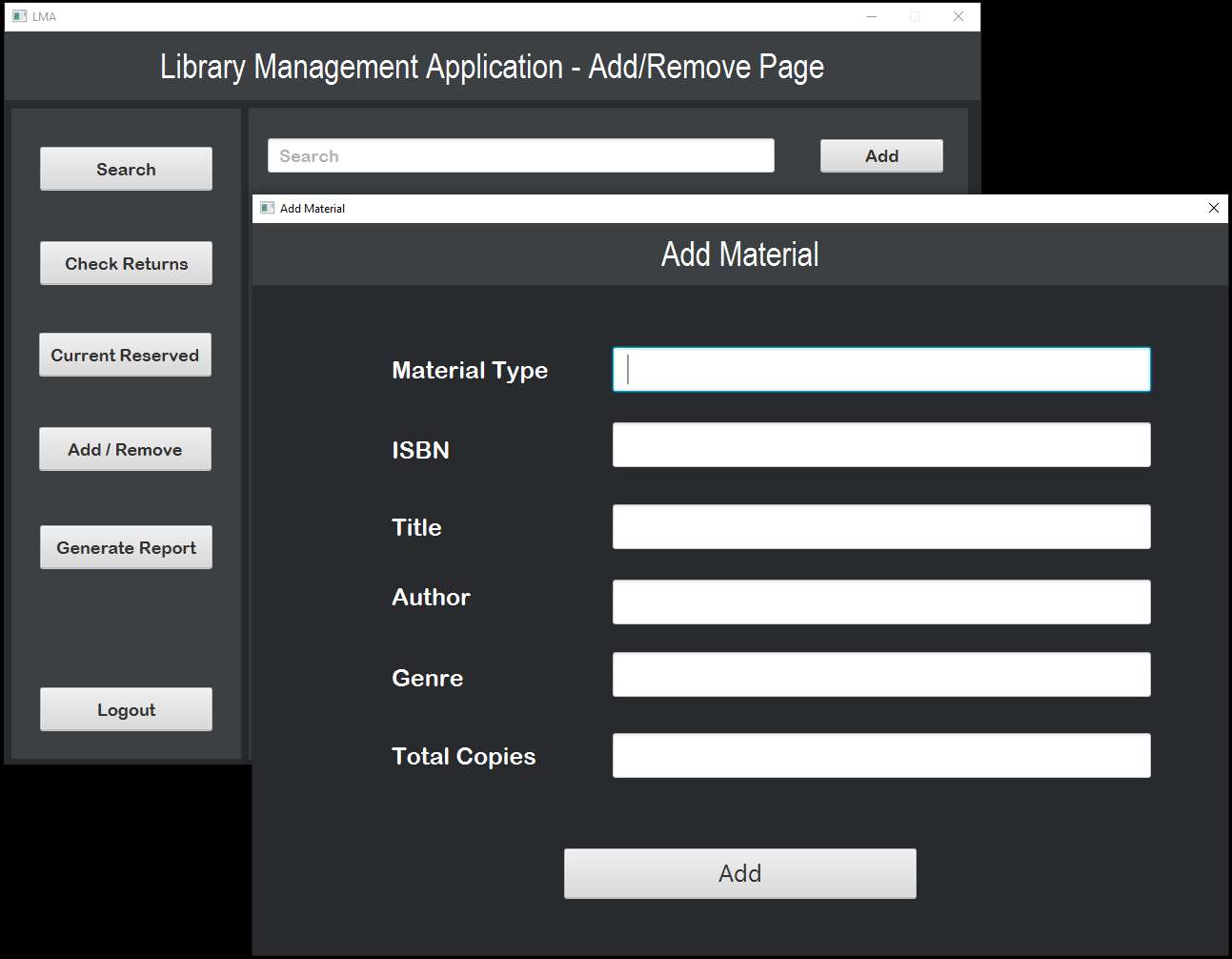Select the Add / Remove sidebar button
1232x959 pixels.
125,449
